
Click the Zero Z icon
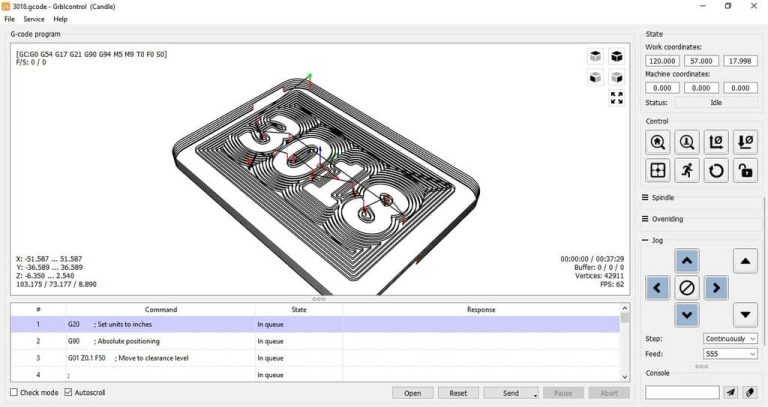tap(745, 143)
